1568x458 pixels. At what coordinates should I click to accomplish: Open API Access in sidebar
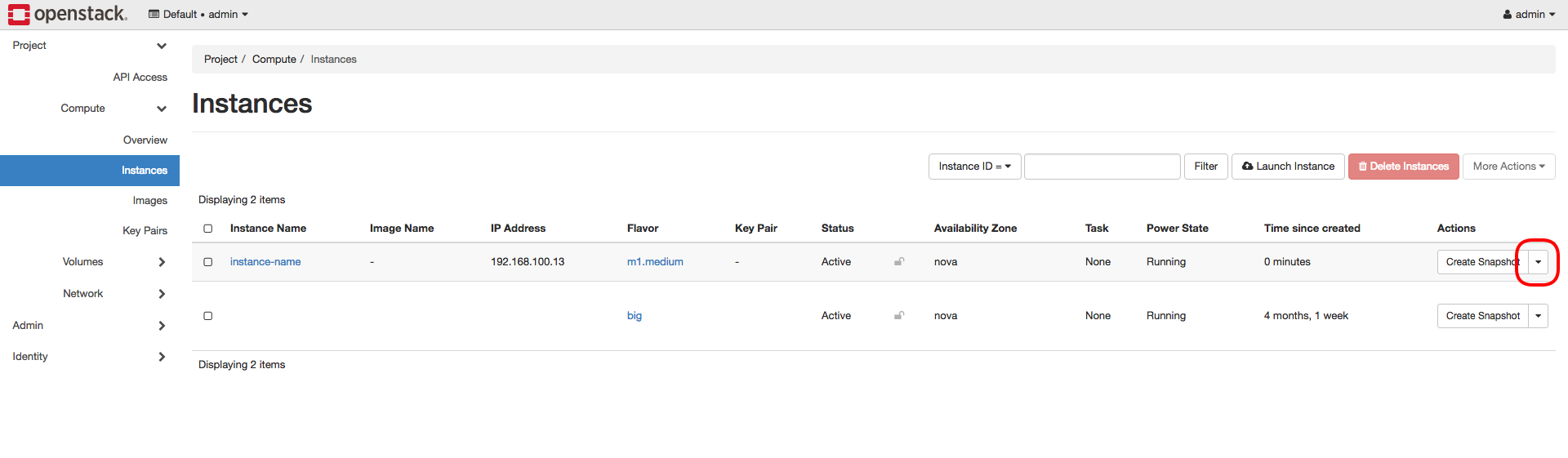click(x=140, y=78)
